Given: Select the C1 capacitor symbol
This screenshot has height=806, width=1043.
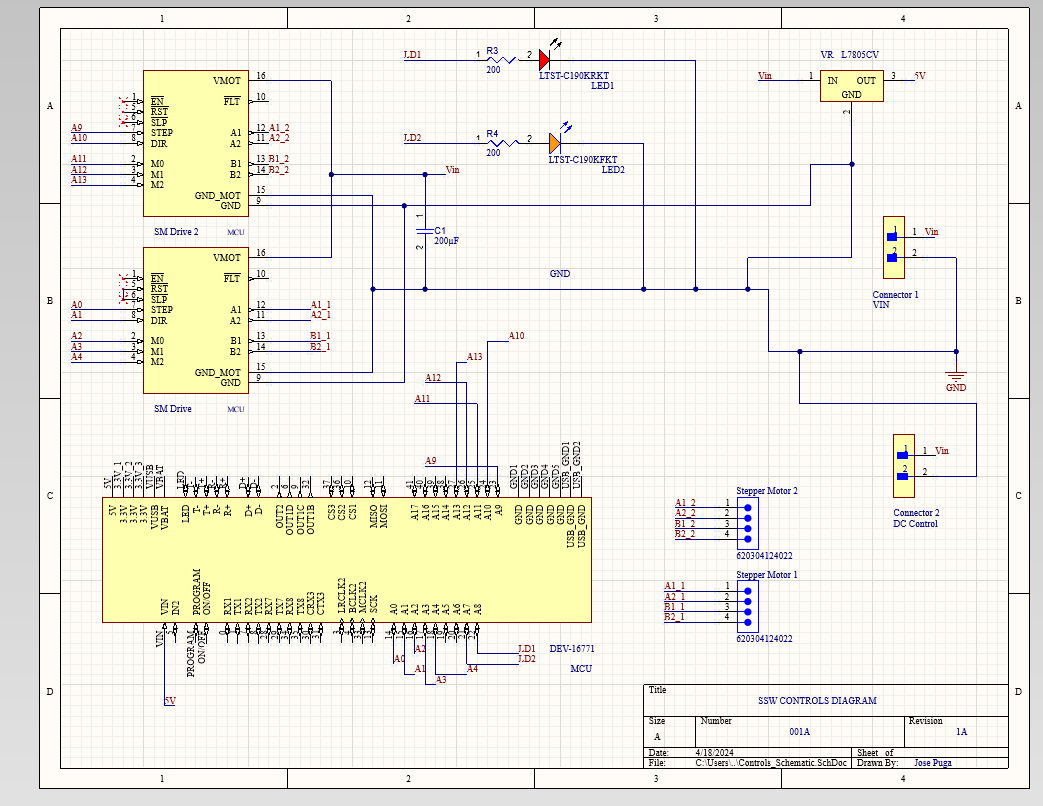Looking at the screenshot, I should coord(425,231).
